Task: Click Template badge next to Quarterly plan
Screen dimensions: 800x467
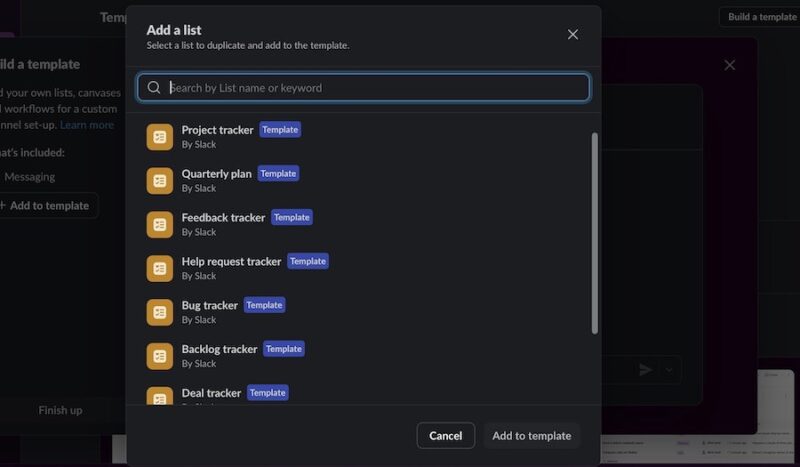Action: coord(278,174)
